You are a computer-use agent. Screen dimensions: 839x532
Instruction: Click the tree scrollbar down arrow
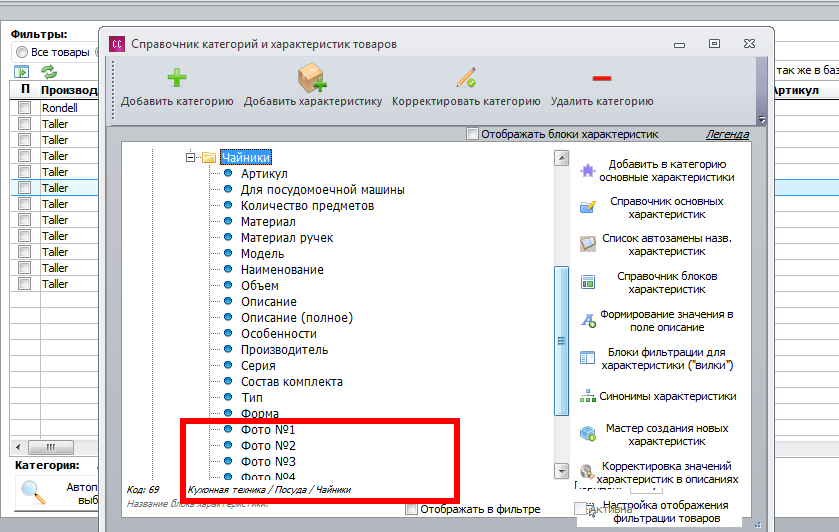coord(561,471)
